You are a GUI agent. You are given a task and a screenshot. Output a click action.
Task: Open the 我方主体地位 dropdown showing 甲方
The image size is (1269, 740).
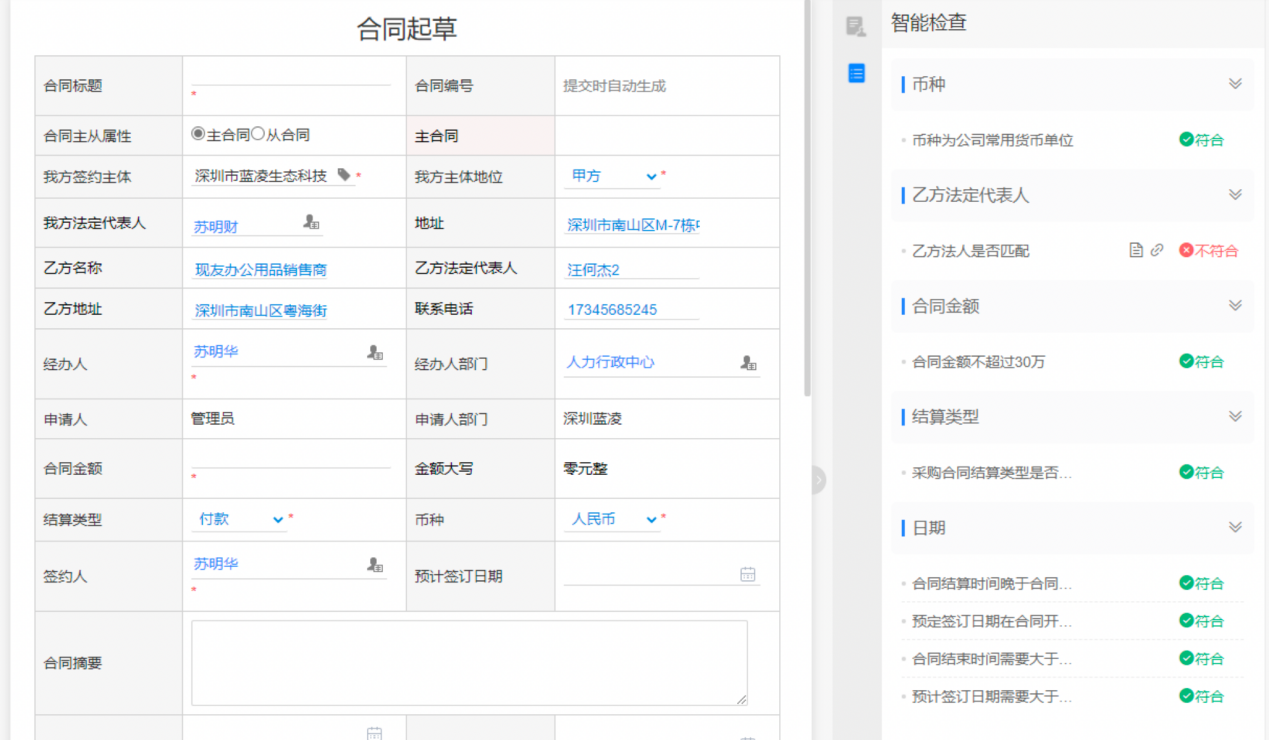(612, 176)
